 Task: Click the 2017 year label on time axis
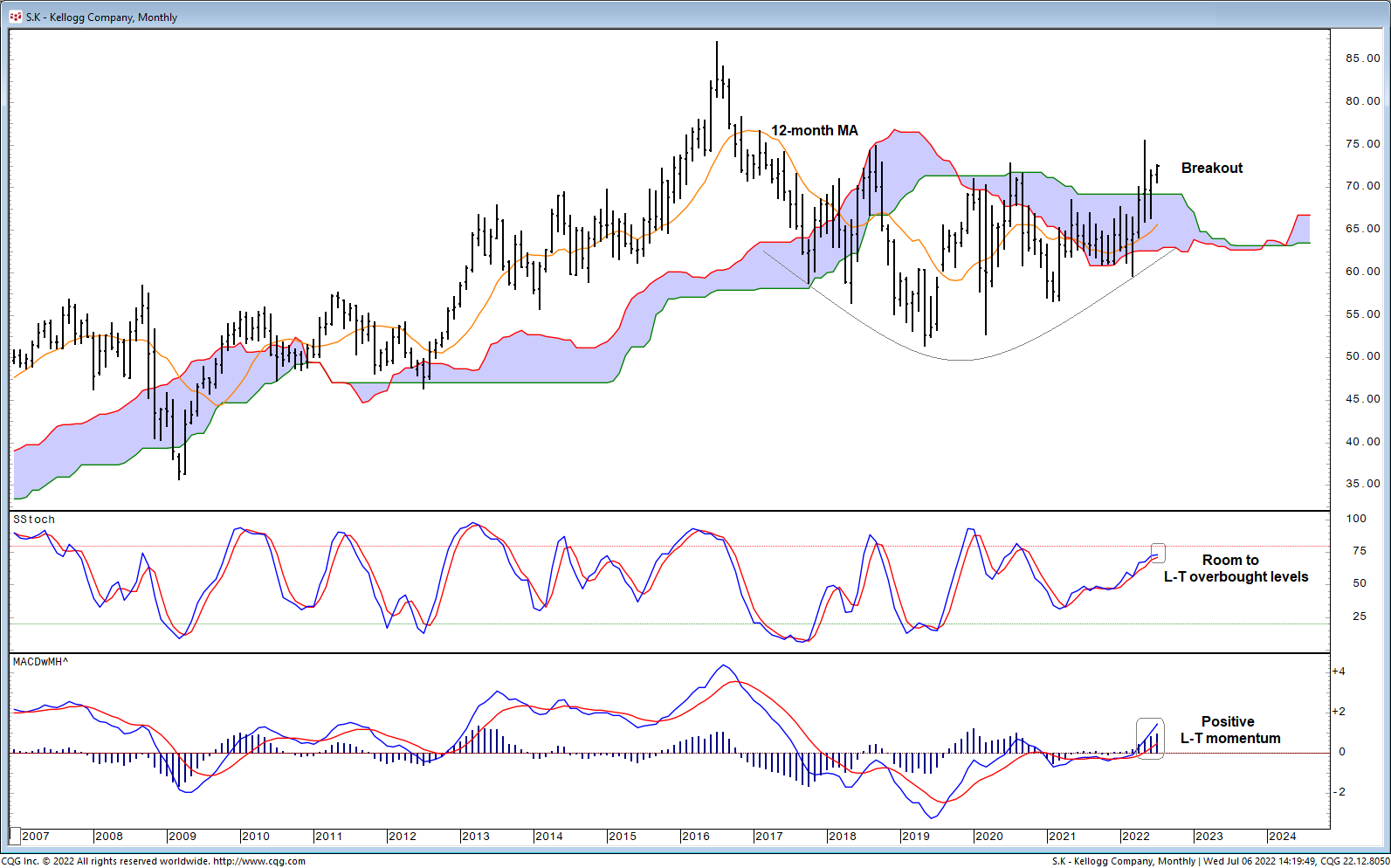tap(769, 837)
